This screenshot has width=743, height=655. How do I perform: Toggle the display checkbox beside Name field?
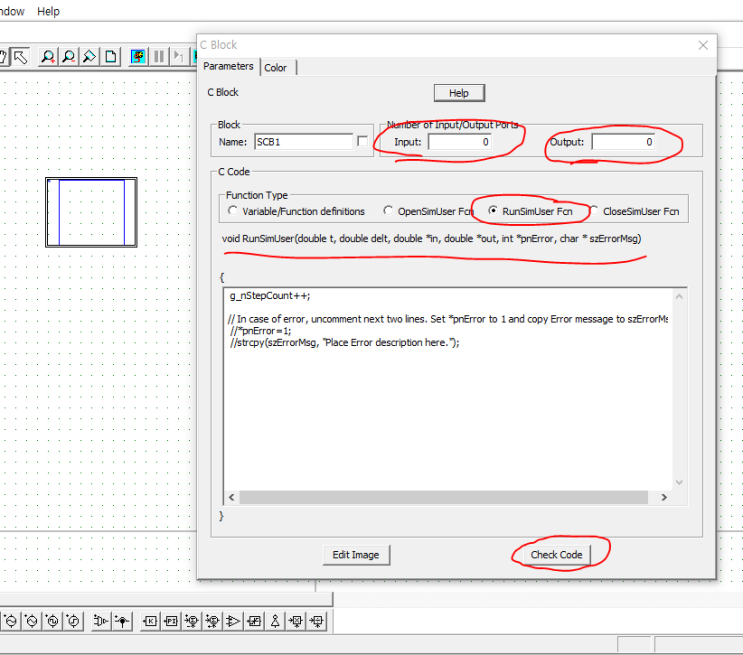[x=362, y=141]
